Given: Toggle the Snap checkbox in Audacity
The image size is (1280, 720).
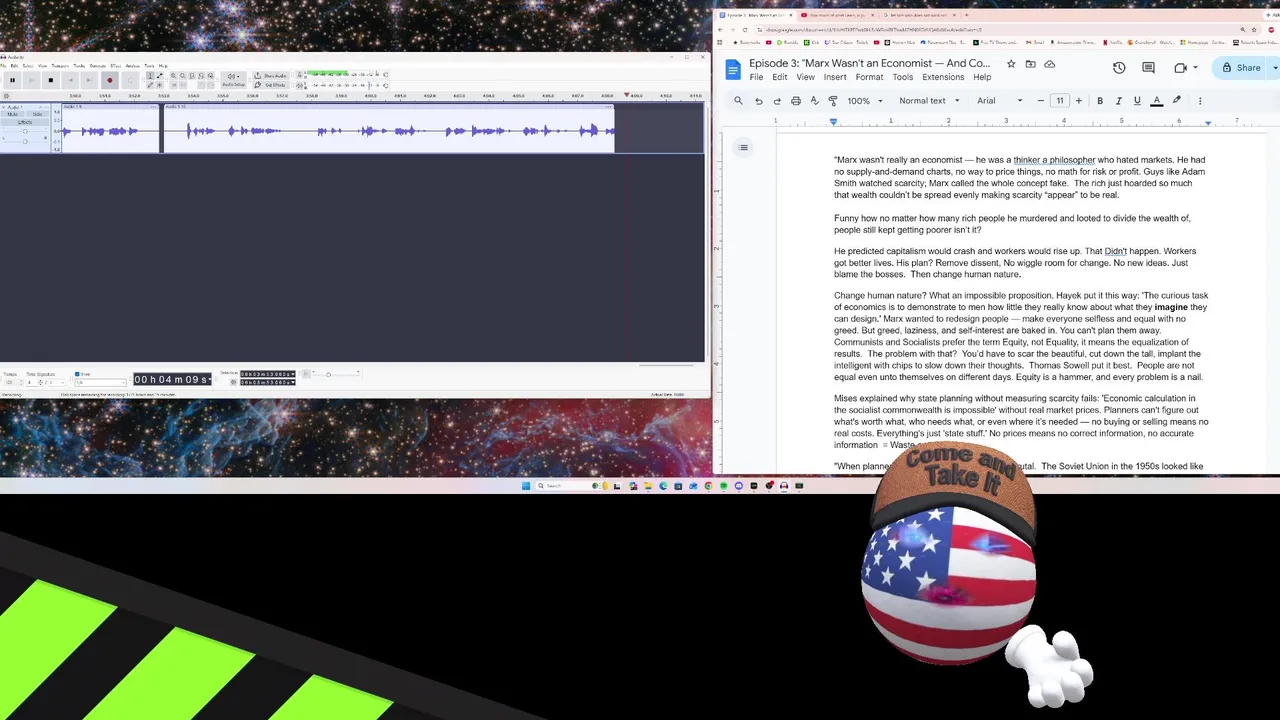Looking at the screenshot, I should click(x=77, y=374).
